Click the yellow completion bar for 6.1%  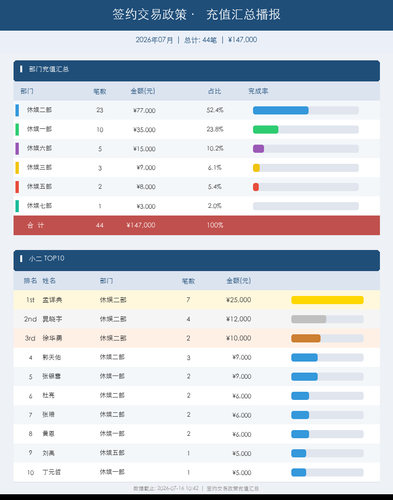[x=256, y=168]
